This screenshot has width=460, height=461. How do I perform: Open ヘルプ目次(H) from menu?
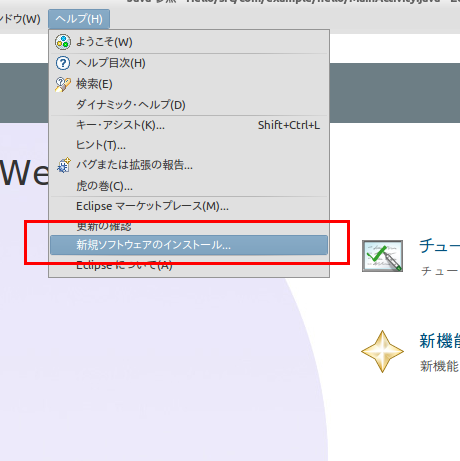click(x=189, y=63)
